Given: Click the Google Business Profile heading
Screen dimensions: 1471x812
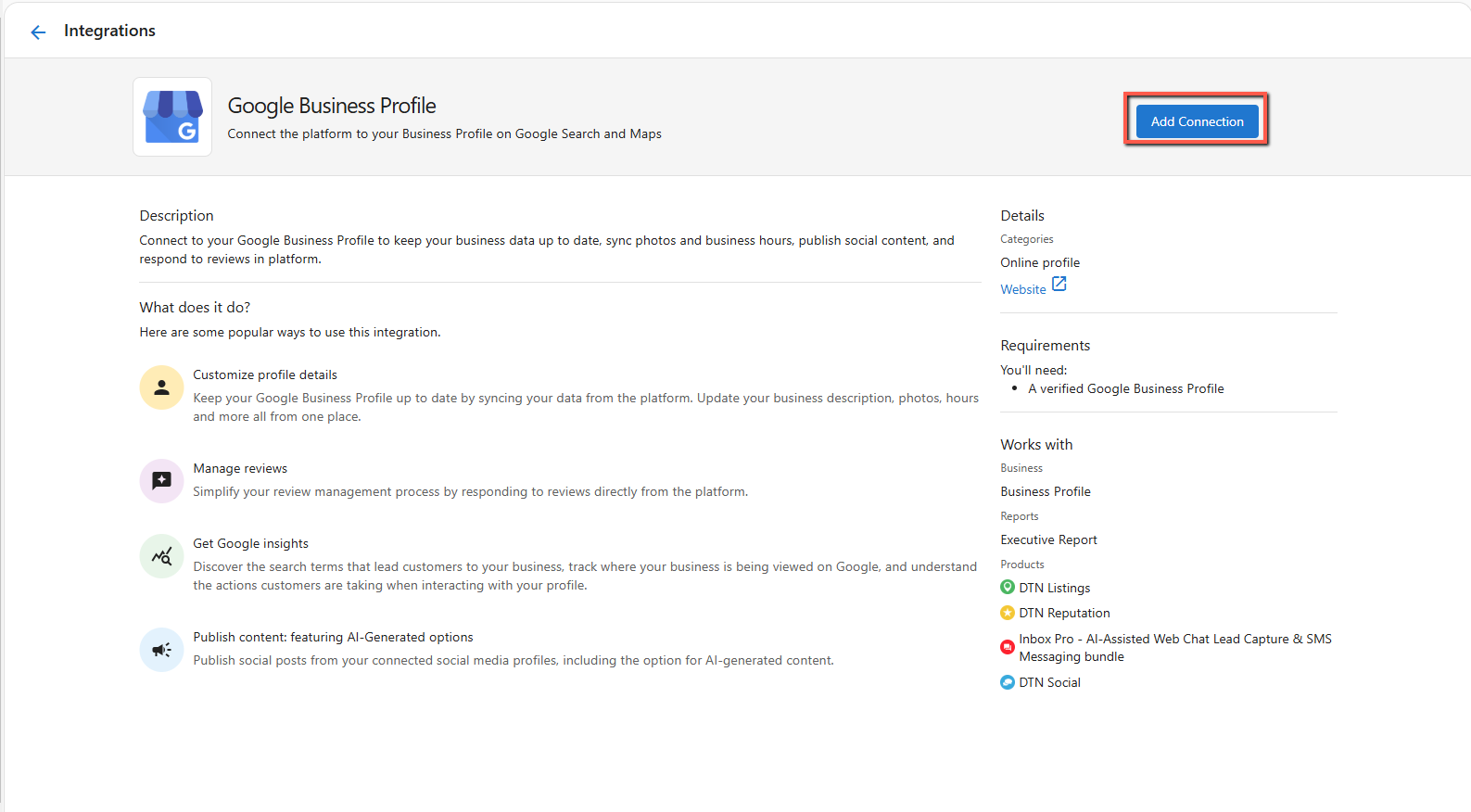Looking at the screenshot, I should [332, 106].
